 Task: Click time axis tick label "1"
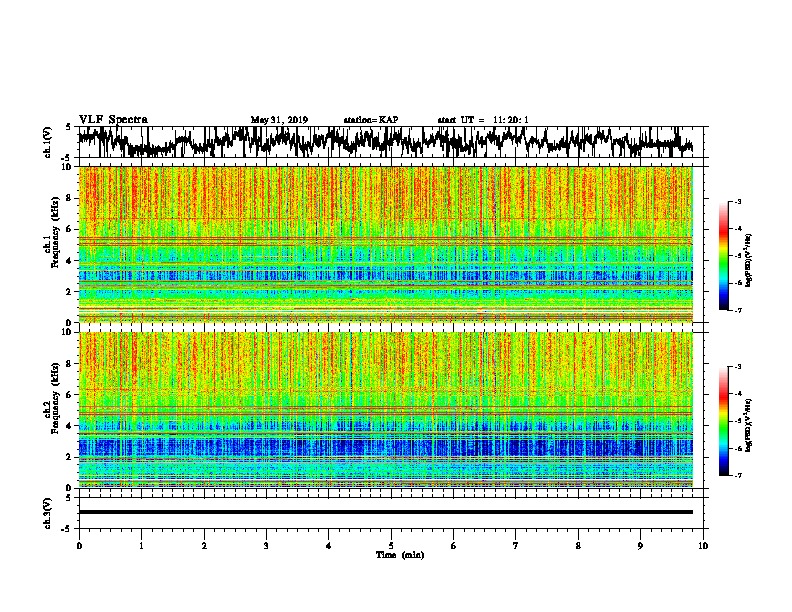[142, 546]
